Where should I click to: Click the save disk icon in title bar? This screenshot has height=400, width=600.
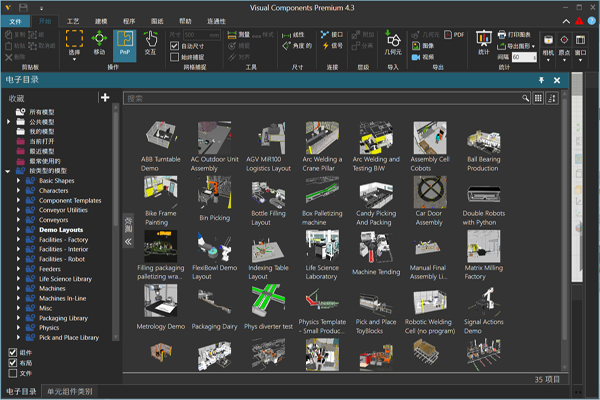tap(23, 7)
